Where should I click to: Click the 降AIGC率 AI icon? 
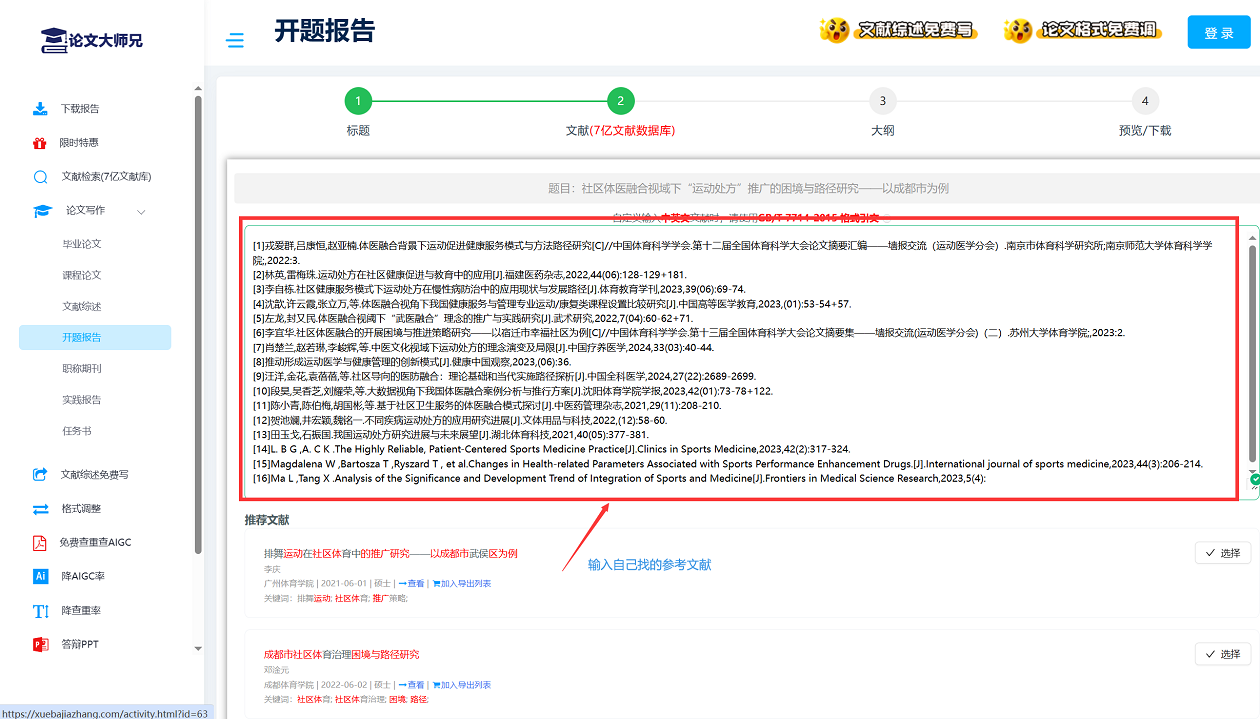tap(41, 577)
